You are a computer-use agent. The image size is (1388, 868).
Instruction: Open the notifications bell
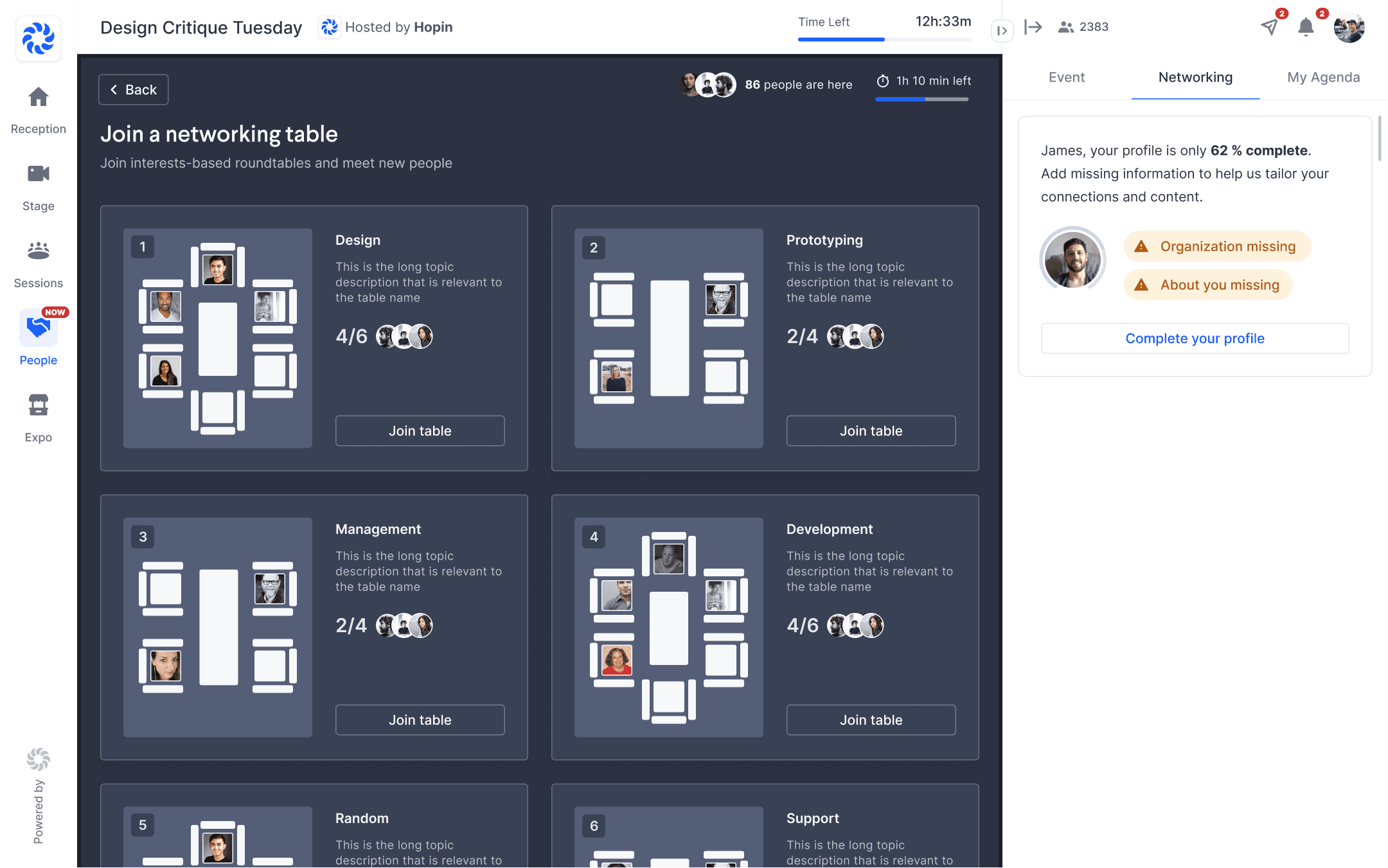(1306, 27)
